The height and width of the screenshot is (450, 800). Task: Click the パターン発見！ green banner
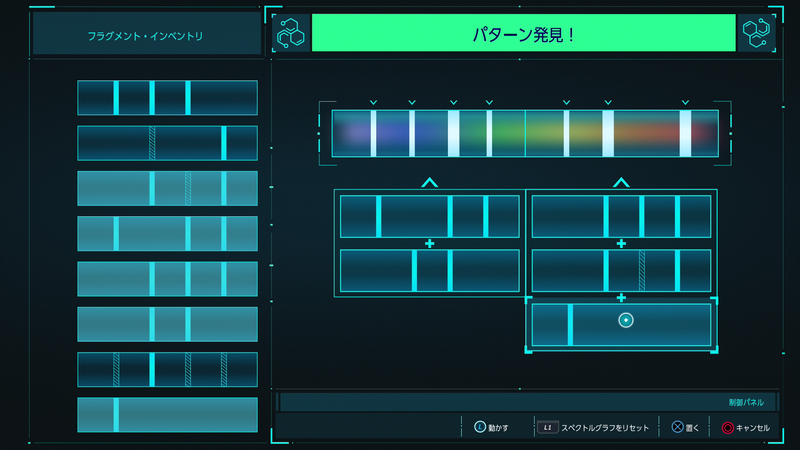[x=523, y=33]
